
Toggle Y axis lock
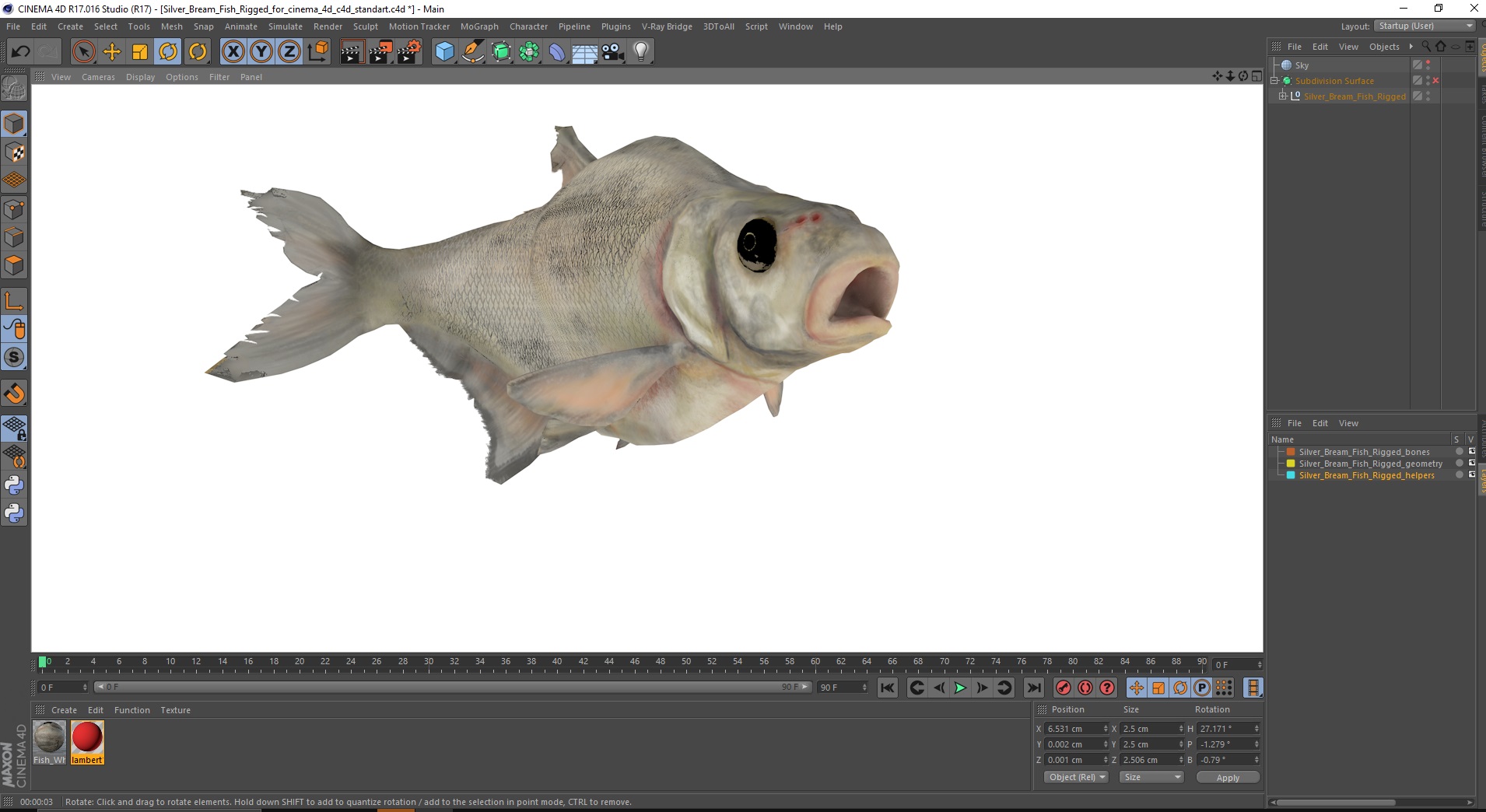point(261,52)
